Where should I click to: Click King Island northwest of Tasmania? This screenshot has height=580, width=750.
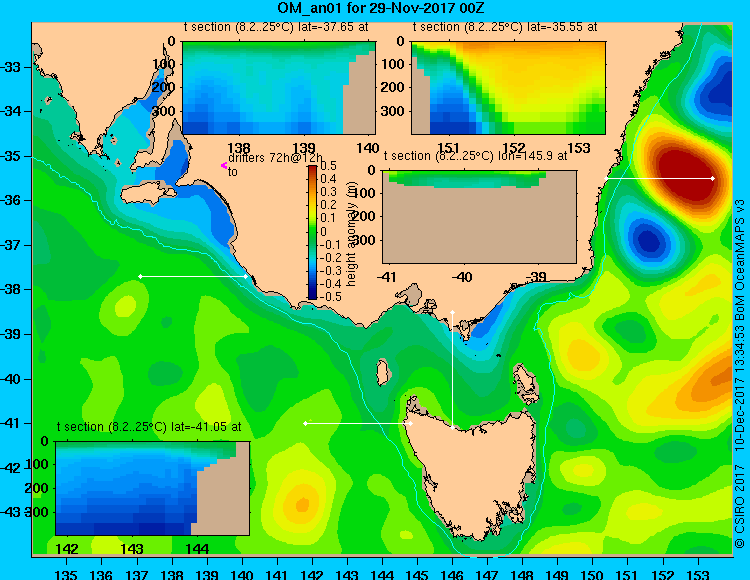tap(382, 372)
